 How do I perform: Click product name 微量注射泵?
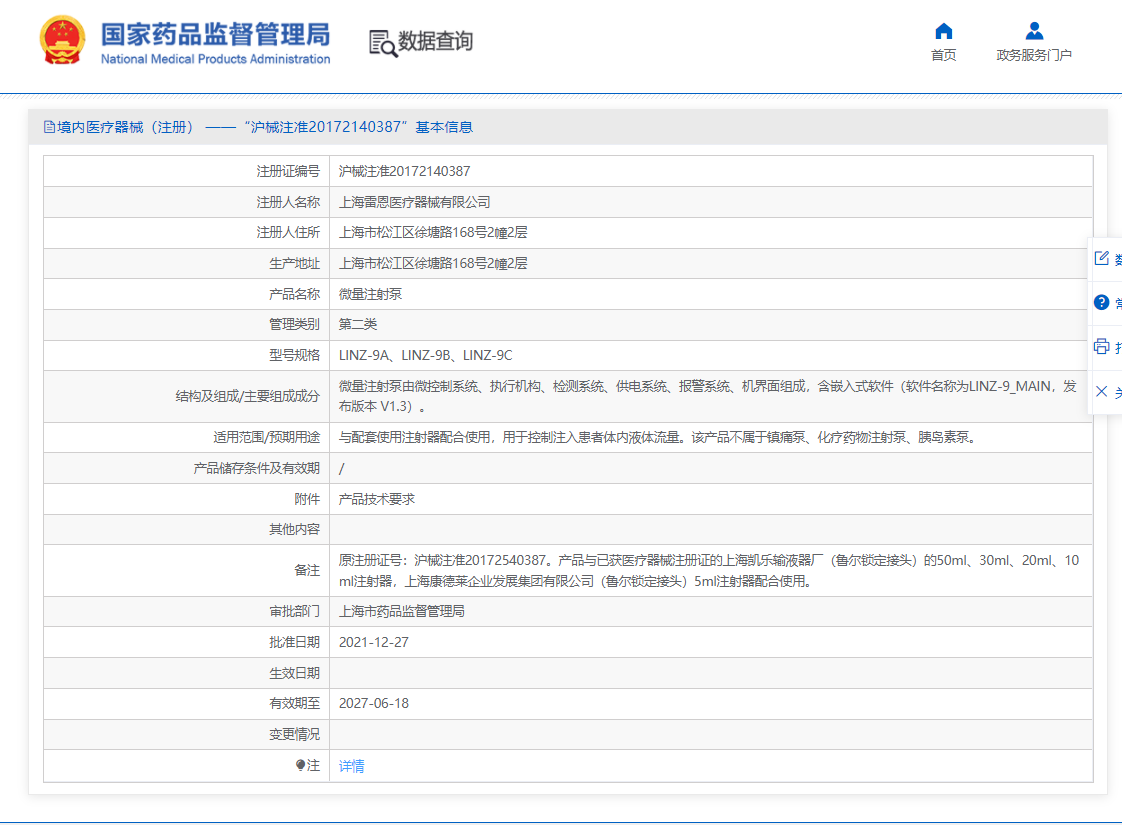pos(370,294)
